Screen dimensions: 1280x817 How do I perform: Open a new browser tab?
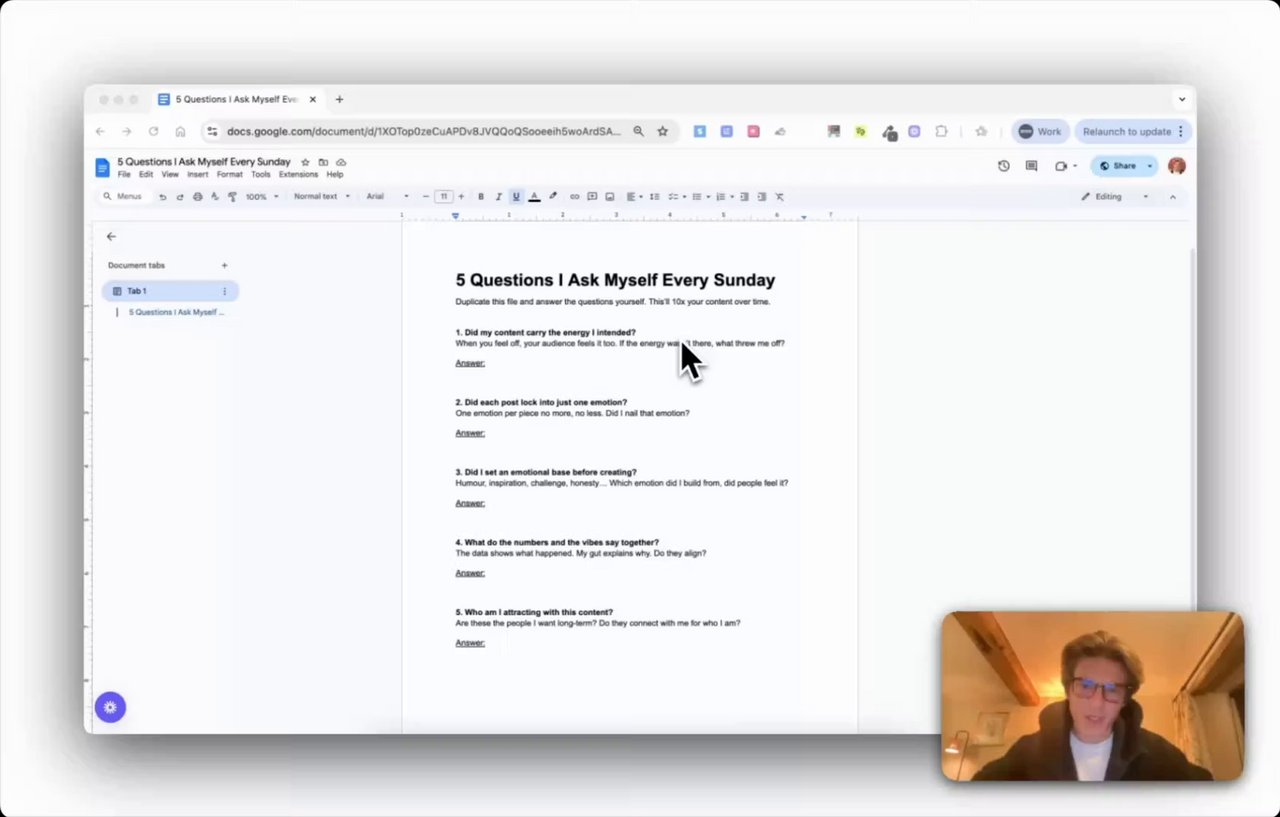(x=339, y=99)
